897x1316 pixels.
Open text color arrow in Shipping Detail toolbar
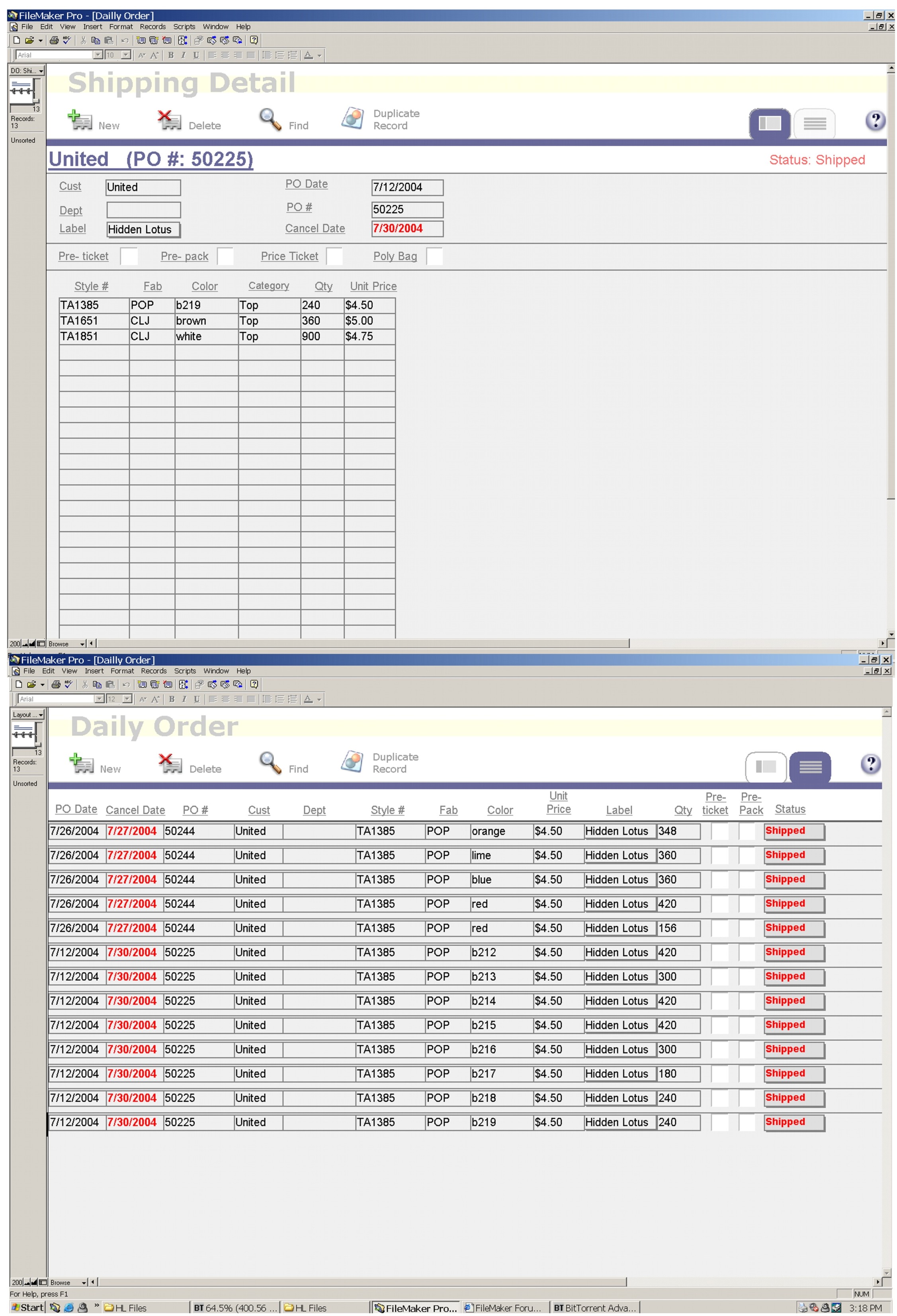pyautogui.click(x=319, y=55)
